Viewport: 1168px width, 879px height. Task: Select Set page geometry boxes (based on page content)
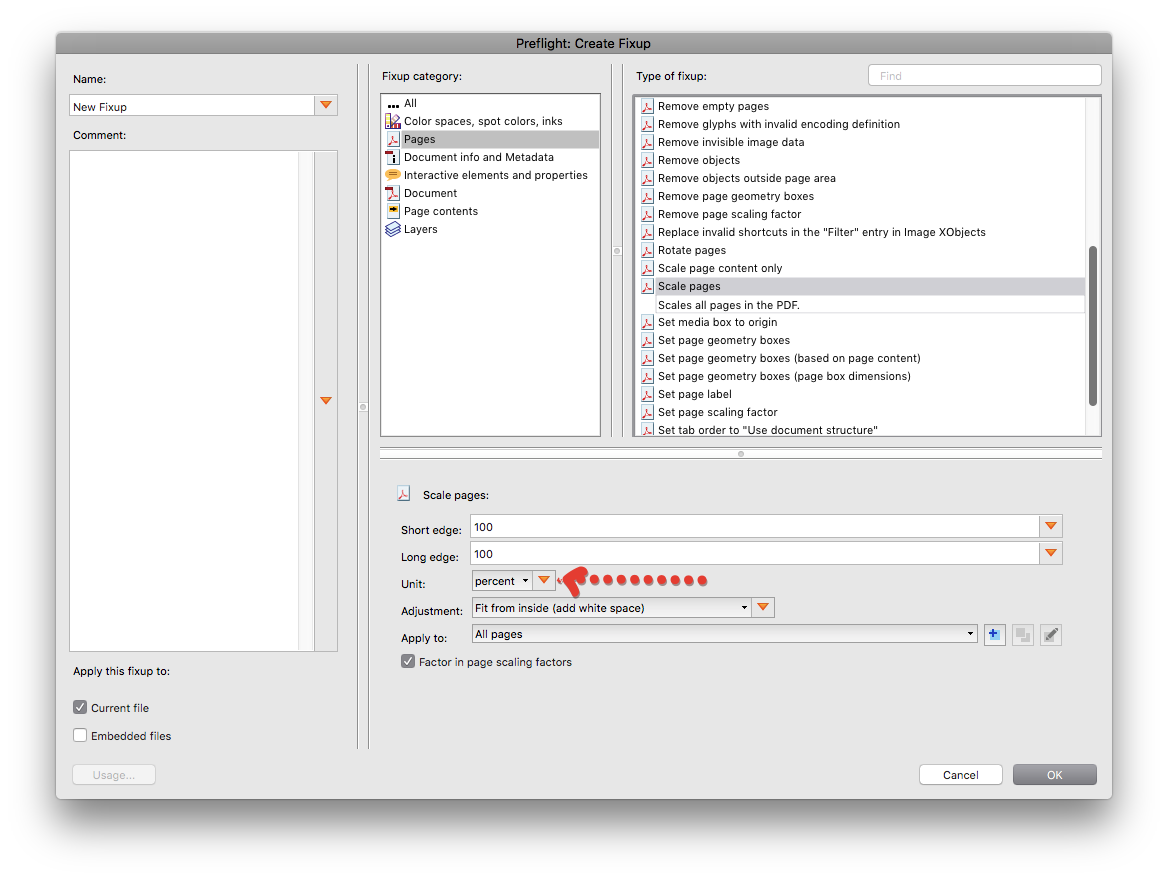[x=789, y=358]
